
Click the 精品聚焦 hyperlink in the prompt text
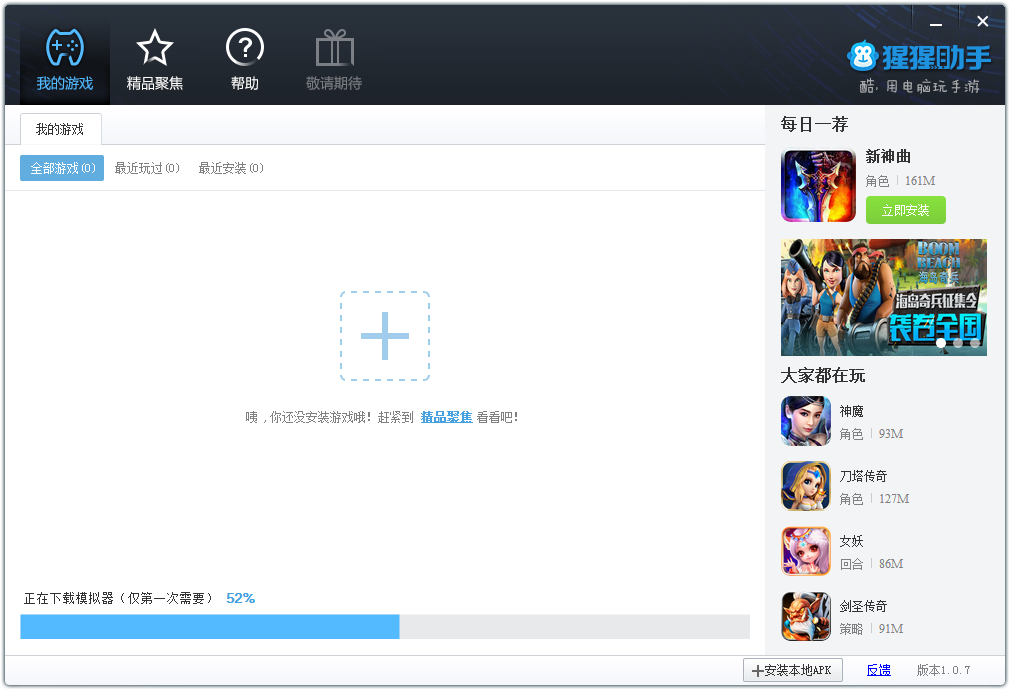(447, 416)
